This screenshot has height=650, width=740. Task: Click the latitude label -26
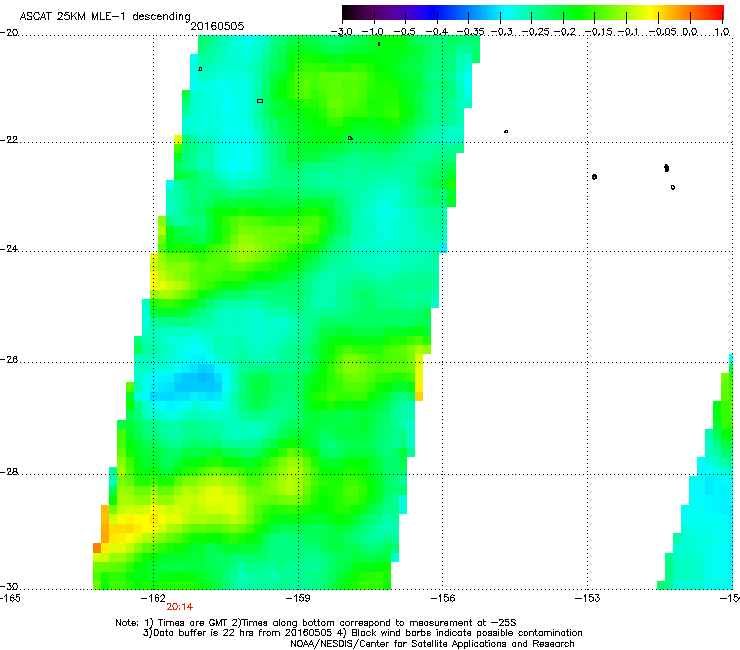(x=9, y=360)
